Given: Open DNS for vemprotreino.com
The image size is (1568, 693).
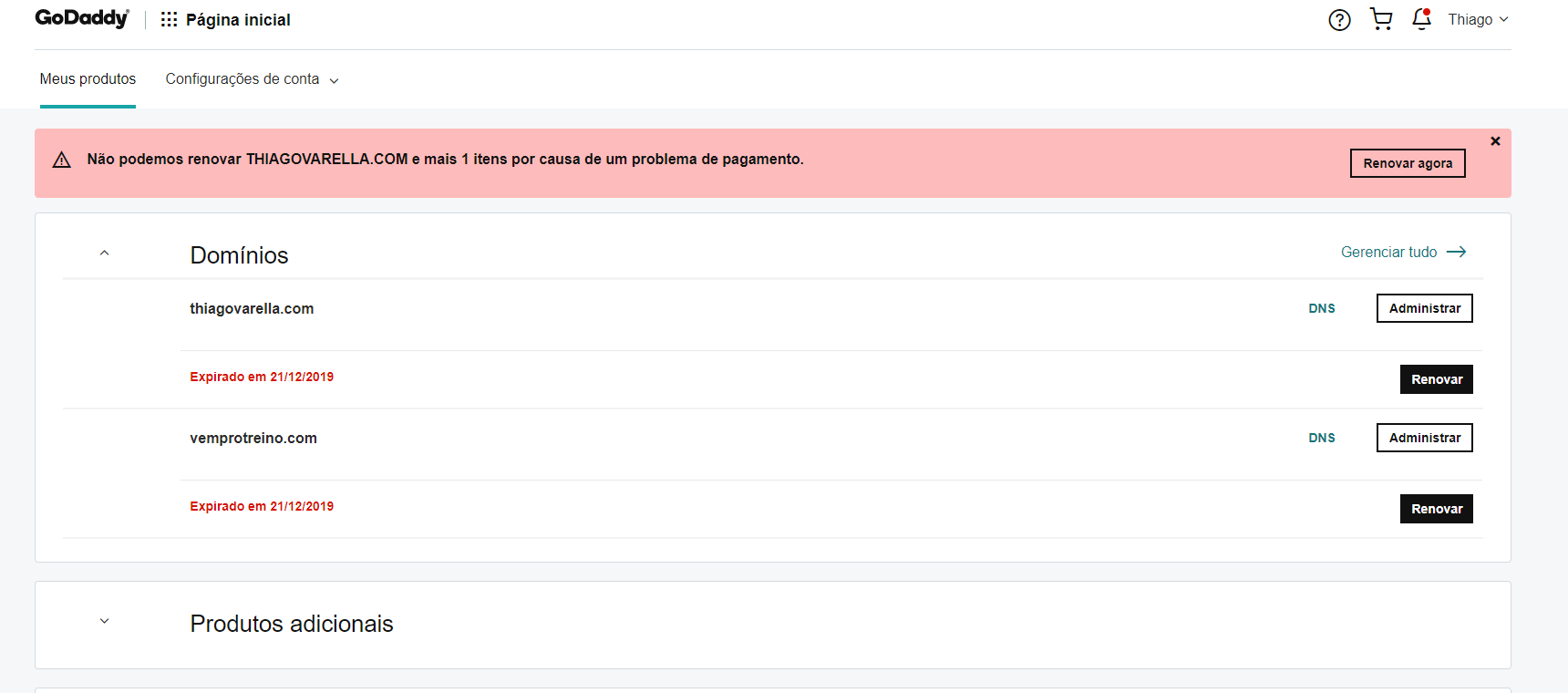Looking at the screenshot, I should tap(1322, 438).
